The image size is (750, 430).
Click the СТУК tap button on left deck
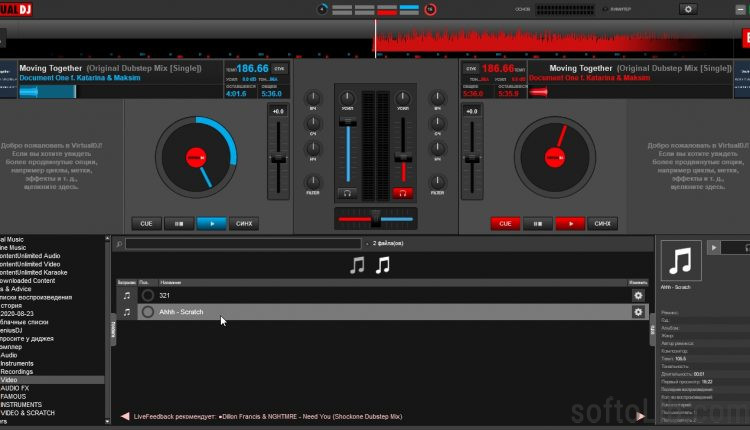point(280,69)
